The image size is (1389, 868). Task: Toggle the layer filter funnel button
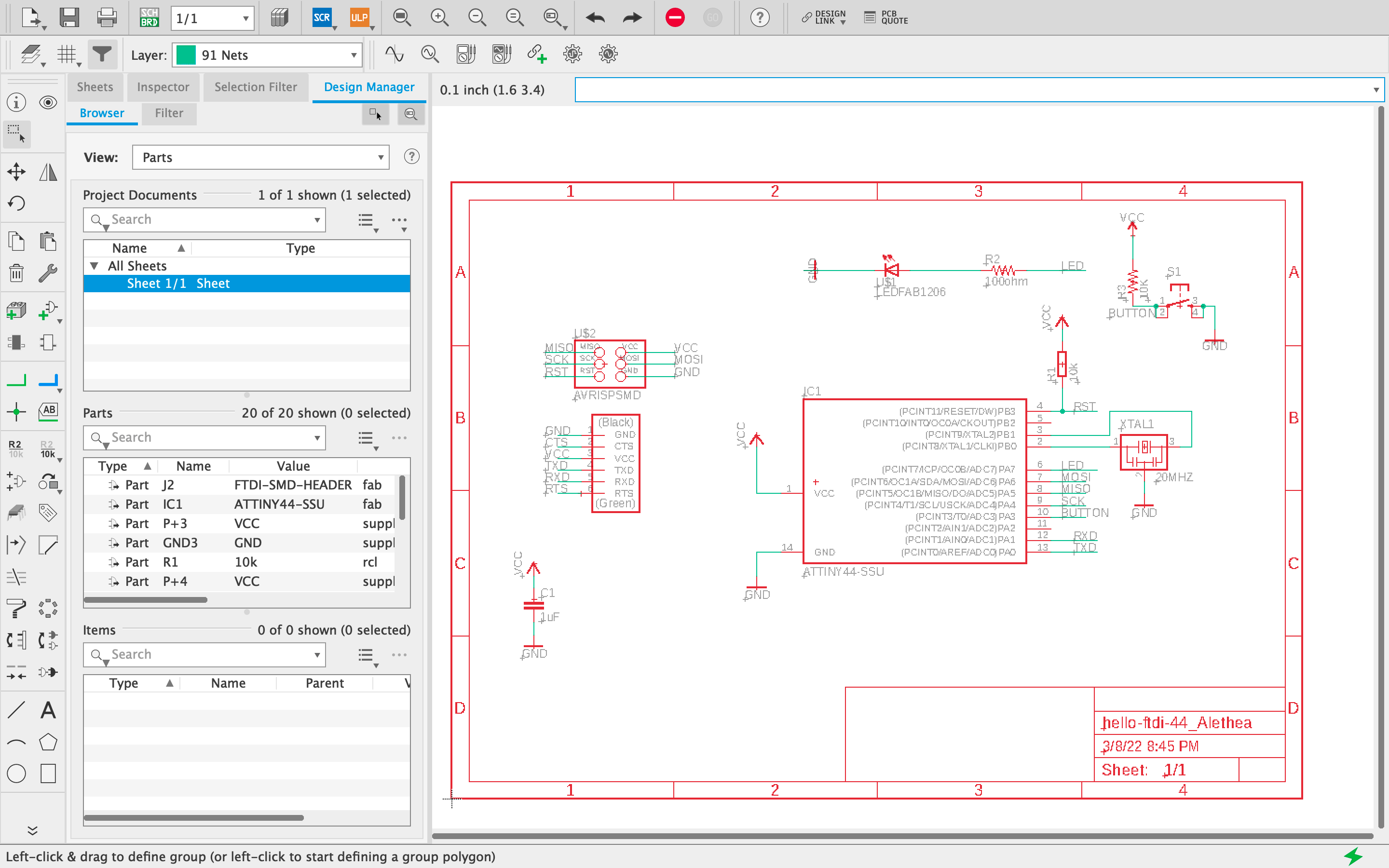102,54
